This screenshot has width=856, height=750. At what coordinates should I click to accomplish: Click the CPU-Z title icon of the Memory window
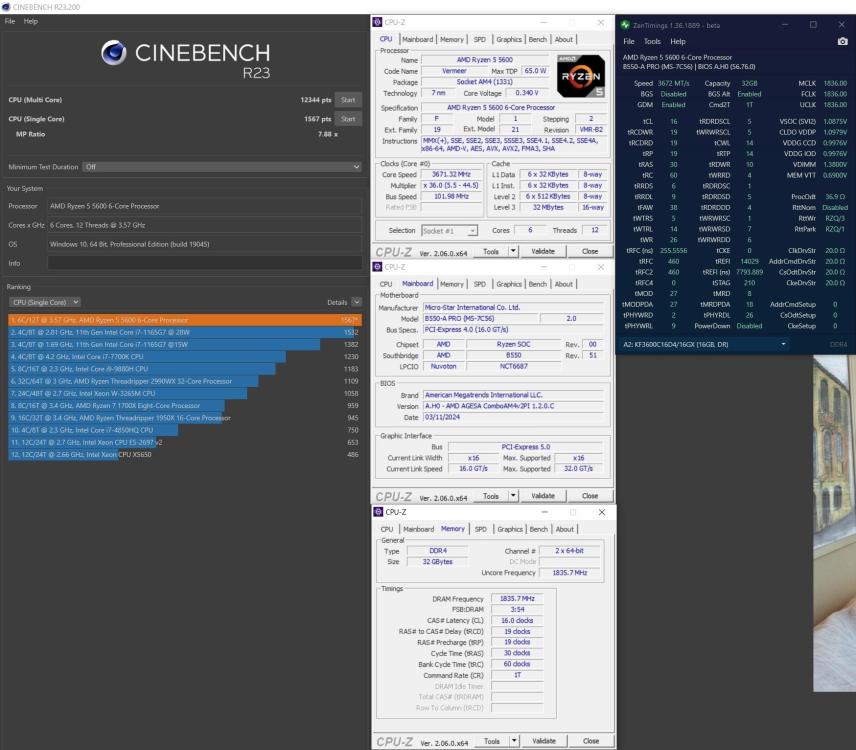[x=378, y=511]
